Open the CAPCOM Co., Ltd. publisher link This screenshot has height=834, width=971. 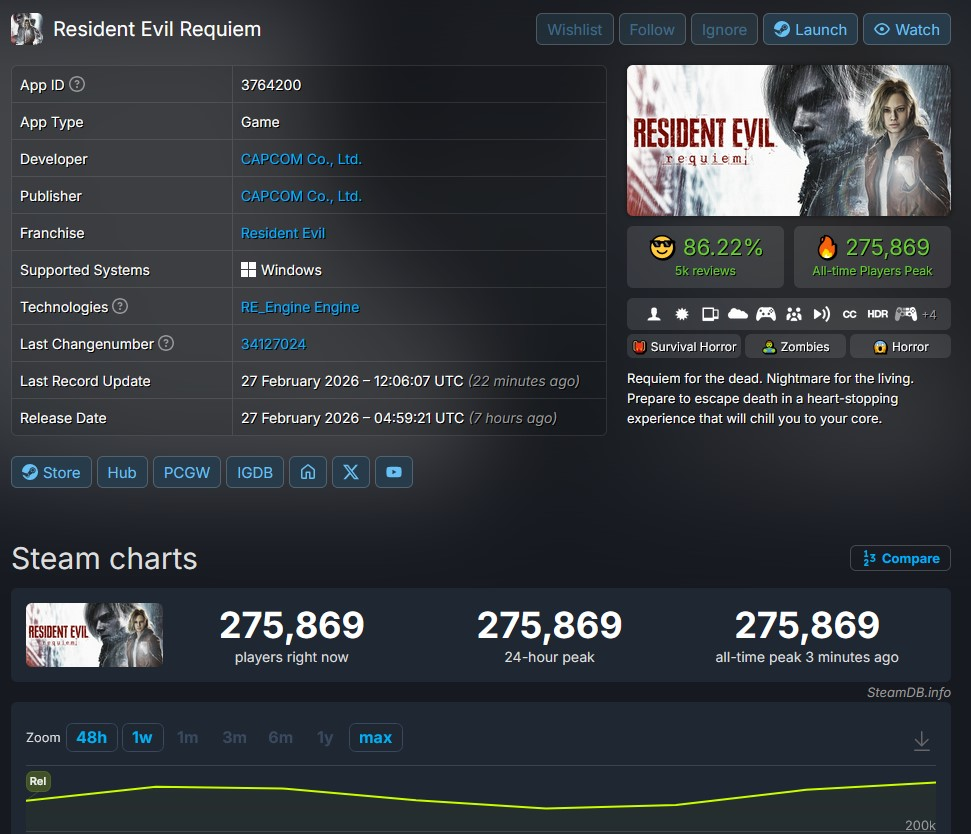[x=301, y=196]
